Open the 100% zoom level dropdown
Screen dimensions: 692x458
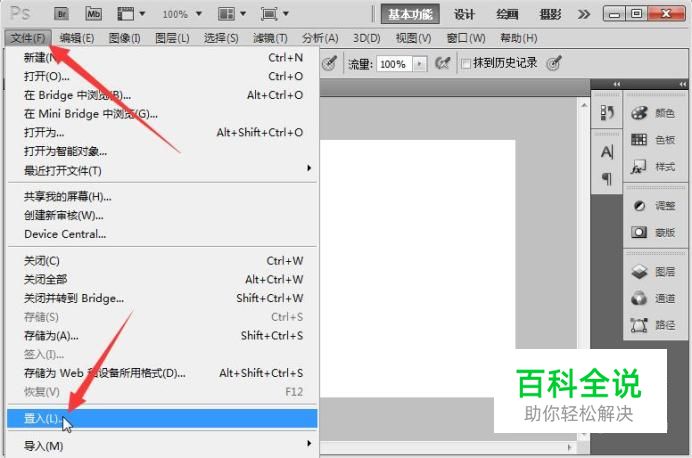coord(182,14)
